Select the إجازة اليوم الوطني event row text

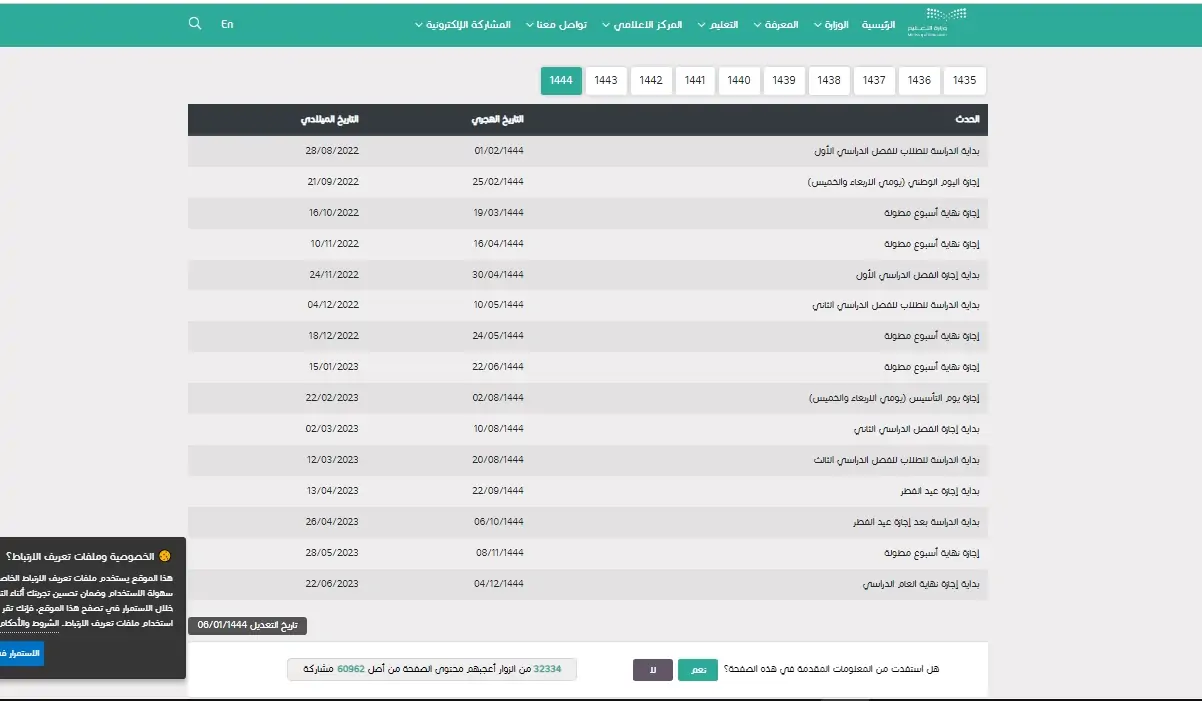point(894,182)
